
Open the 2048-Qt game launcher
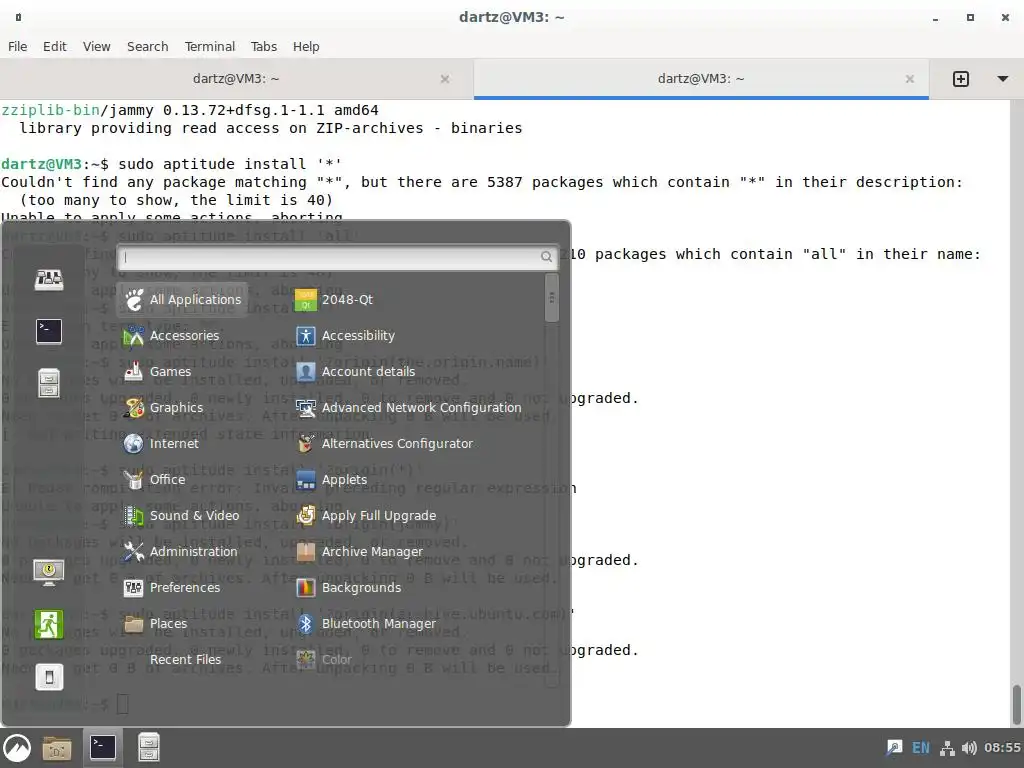click(x=334, y=300)
